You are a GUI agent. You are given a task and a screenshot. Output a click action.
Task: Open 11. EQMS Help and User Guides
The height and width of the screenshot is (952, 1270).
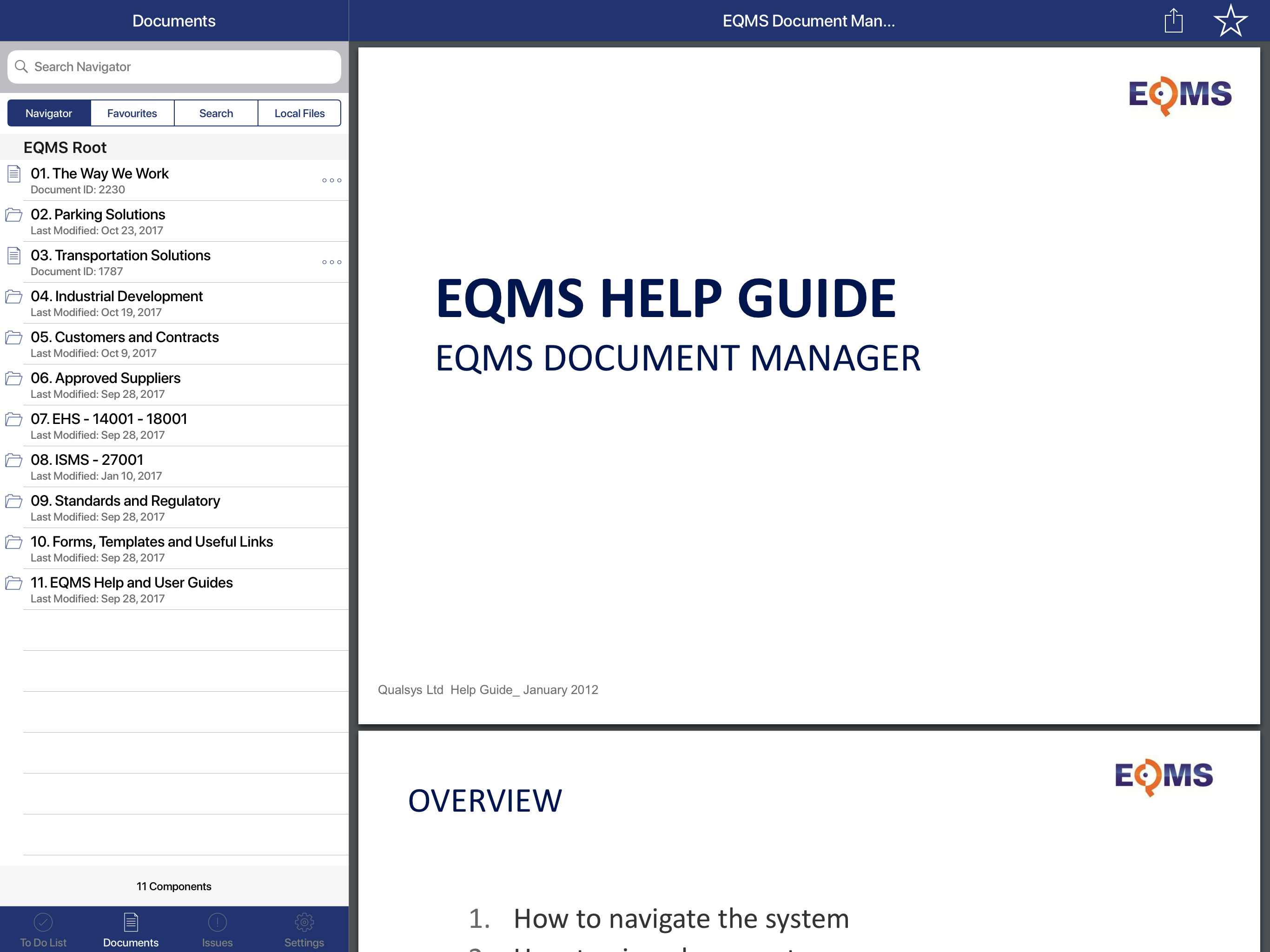174,590
